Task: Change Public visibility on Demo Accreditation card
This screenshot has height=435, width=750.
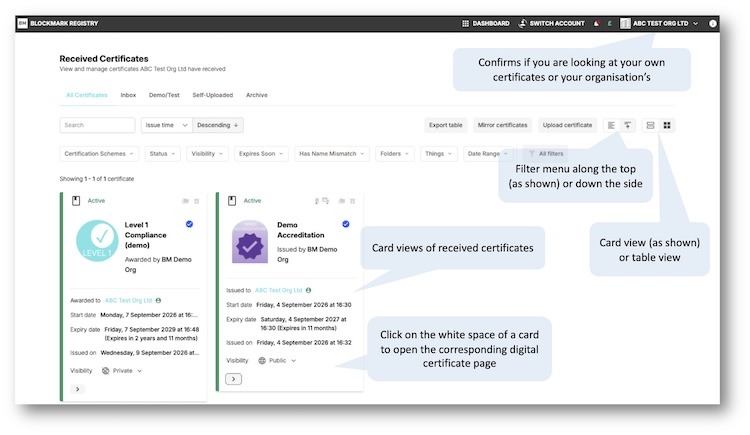Action: [x=277, y=361]
